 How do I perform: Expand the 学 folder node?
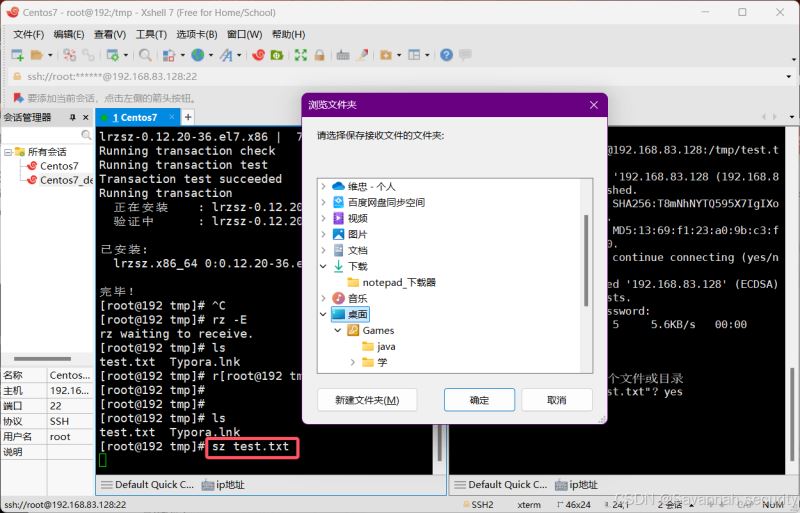pyautogui.click(x=353, y=362)
